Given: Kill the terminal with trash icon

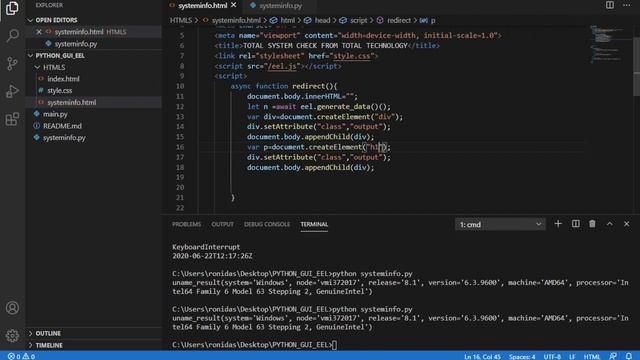Looking at the screenshot, I should (x=592, y=224).
